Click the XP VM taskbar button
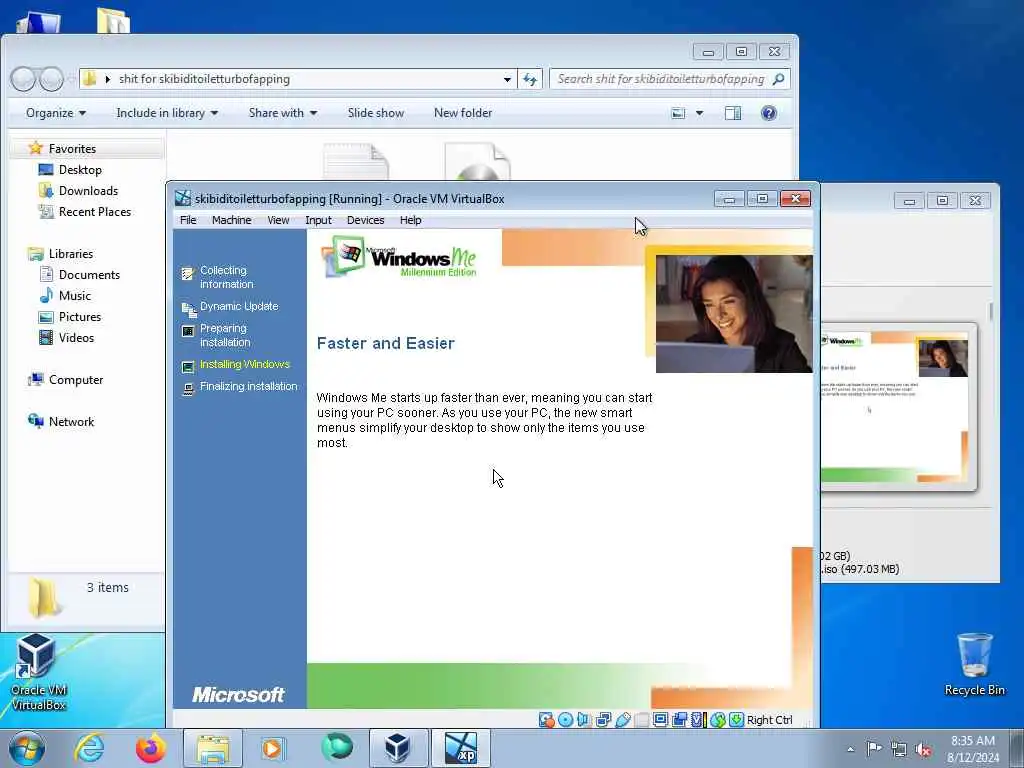The height and width of the screenshot is (768, 1024). pos(460,748)
